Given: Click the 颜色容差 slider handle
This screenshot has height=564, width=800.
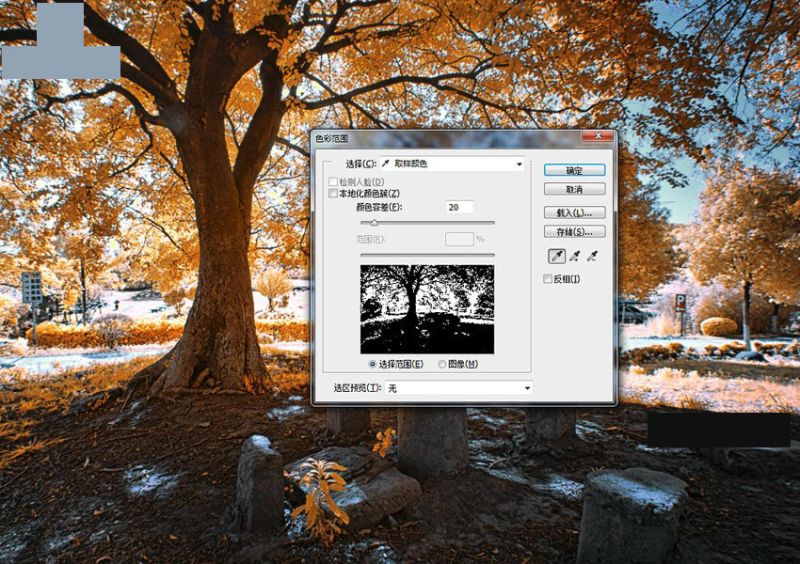Looking at the screenshot, I should (375, 223).
